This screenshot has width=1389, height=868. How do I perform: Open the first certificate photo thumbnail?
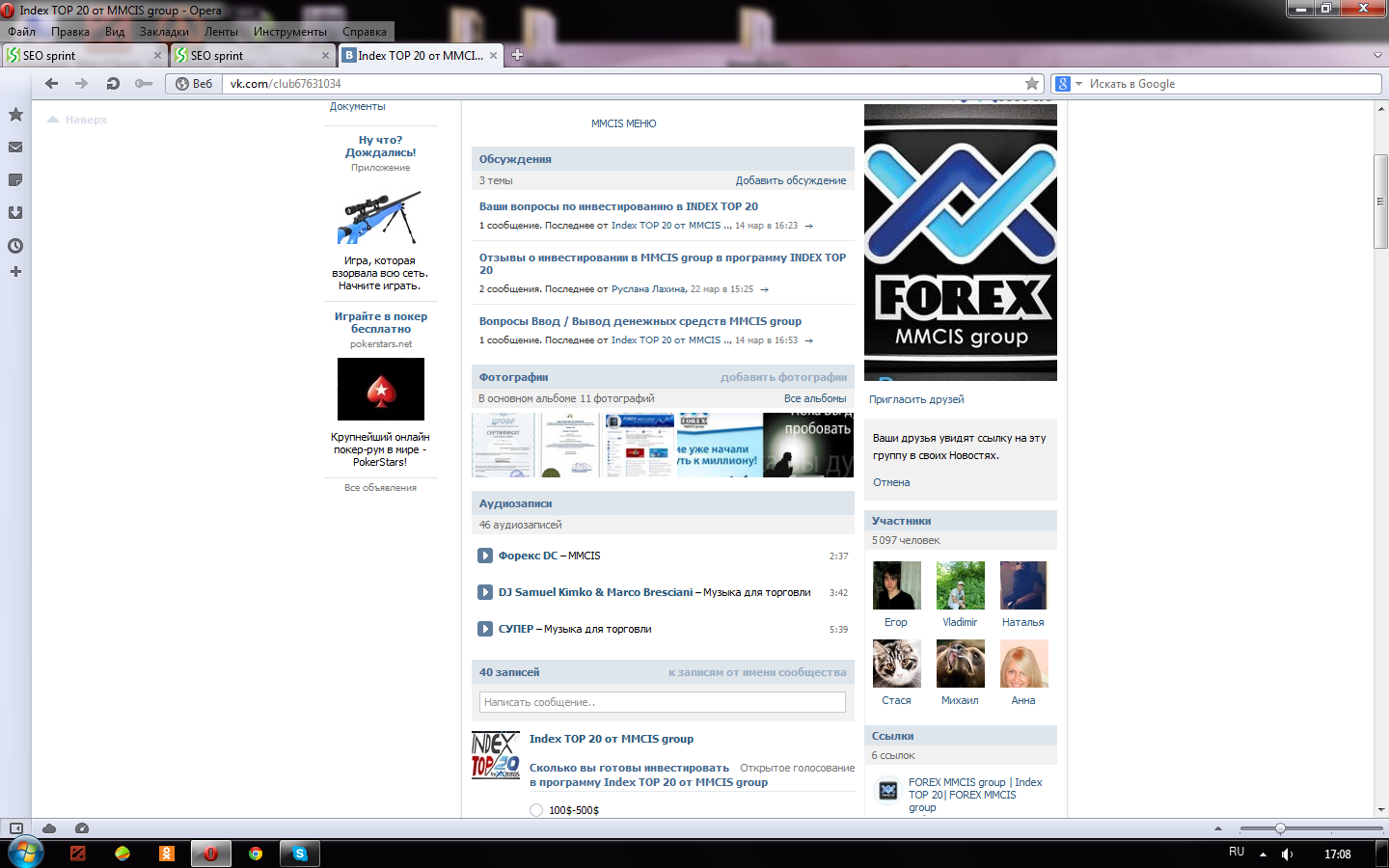coord(504,445)
